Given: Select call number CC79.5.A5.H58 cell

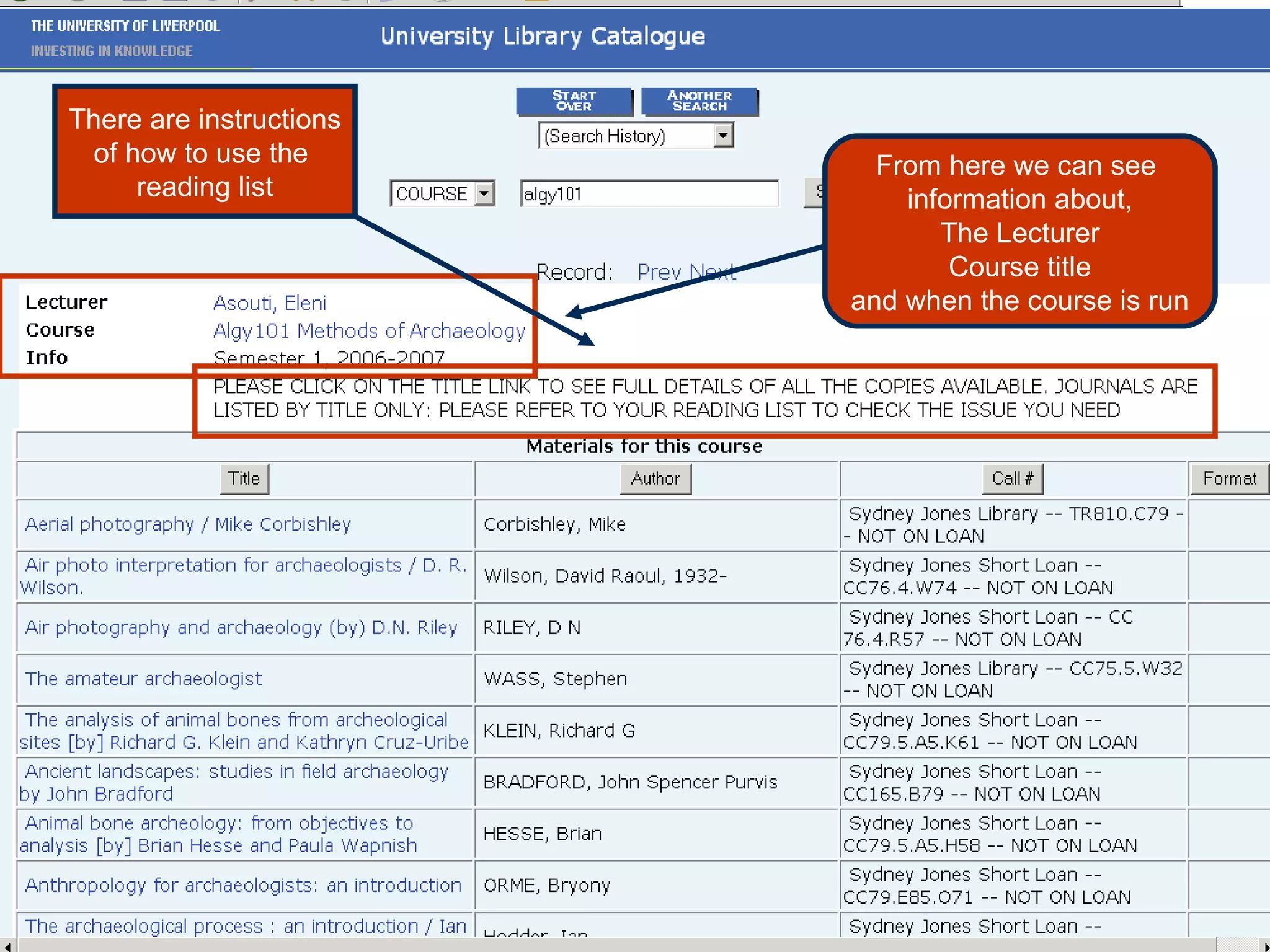Looking at the screenshot, I should 1013,834.
